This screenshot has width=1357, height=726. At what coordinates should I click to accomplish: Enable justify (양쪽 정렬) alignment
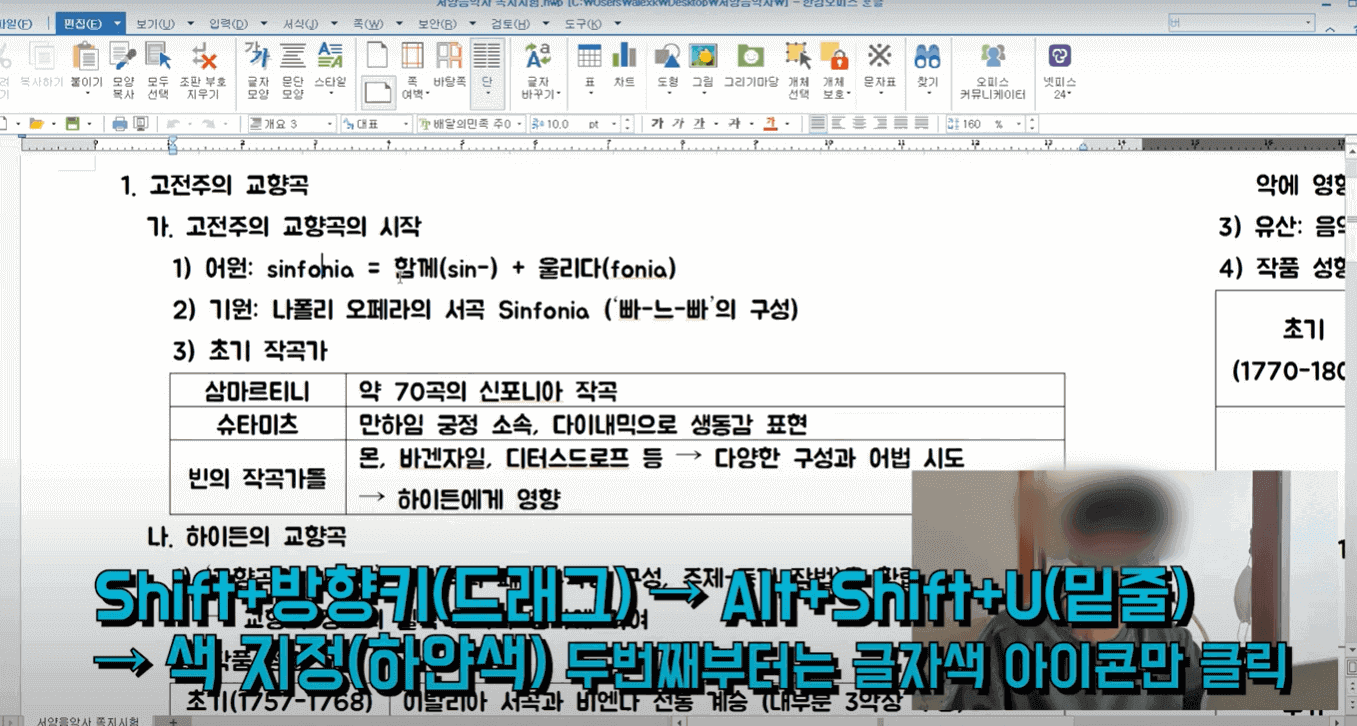[818, 124]
